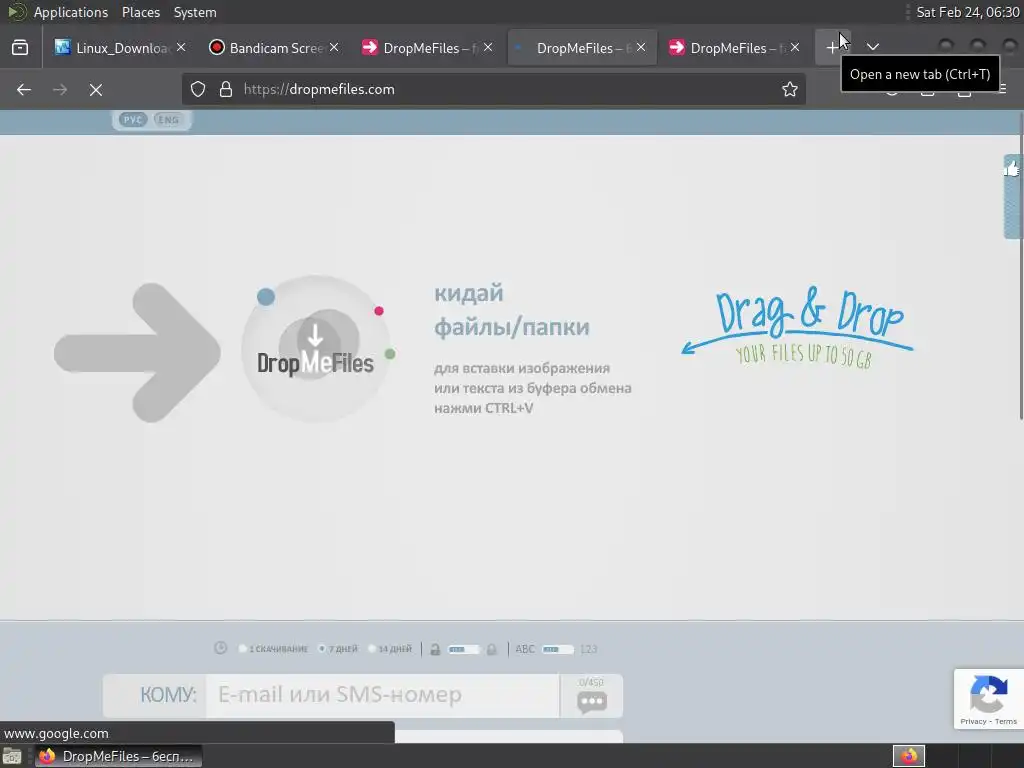This screenshot has width=1024, height=768.
Task: Close the Linux_Download tab
Action: coord(181,48)
